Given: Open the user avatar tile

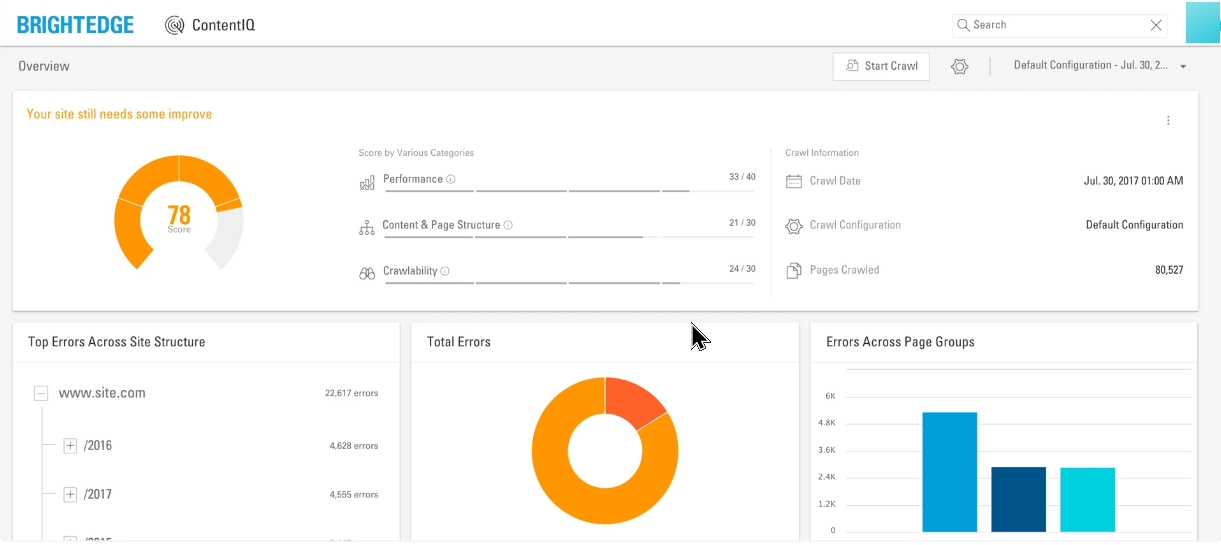Looking at the screenshot, I should click(1203, 22).
